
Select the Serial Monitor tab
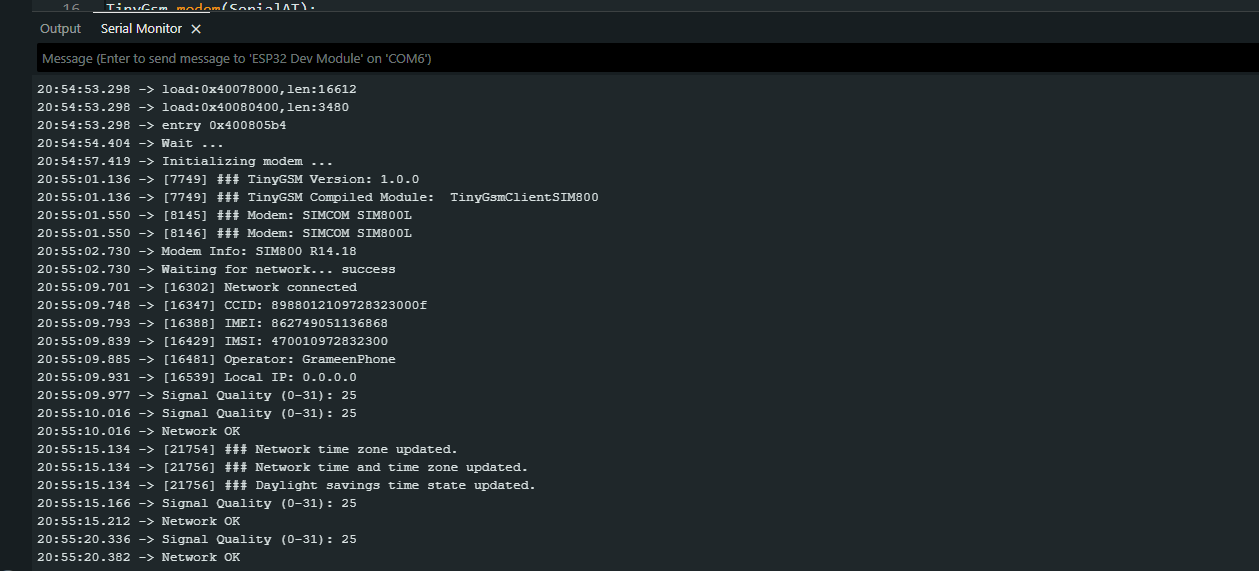click(x=141, y=29)
